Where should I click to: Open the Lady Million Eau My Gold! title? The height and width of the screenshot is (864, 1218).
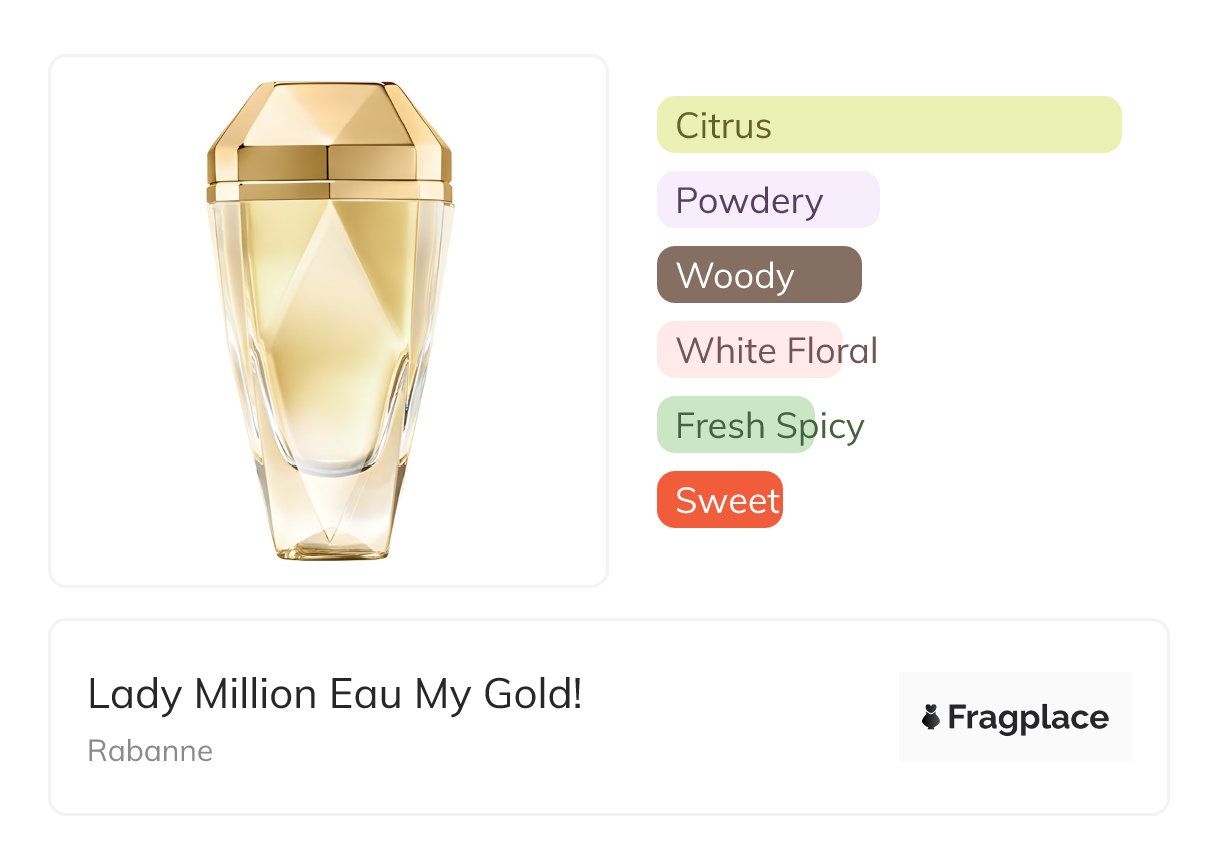(334, 694)
